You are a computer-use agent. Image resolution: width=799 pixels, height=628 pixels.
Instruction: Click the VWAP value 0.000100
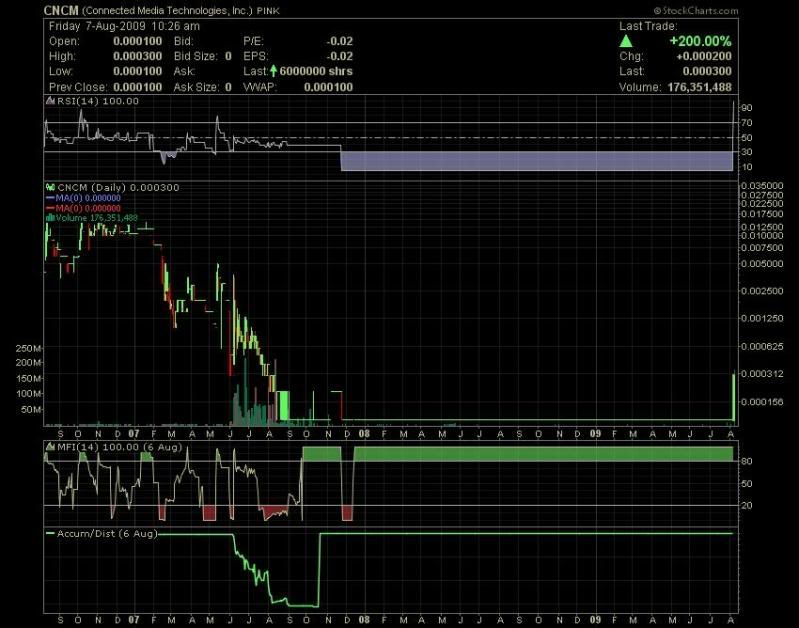point(328,87)
